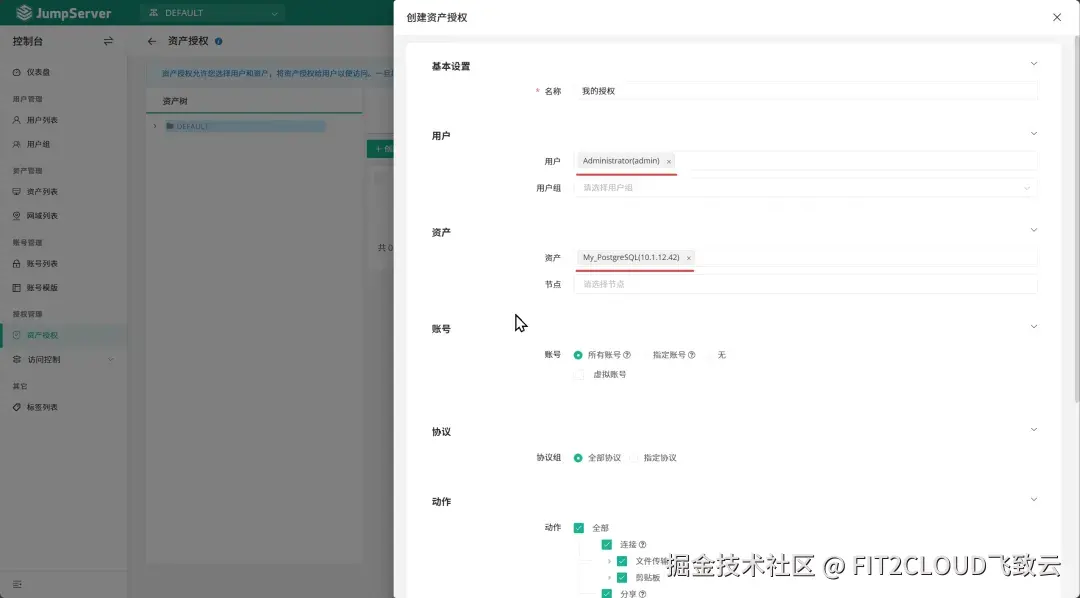Collapse sidebar using bottom menu icon
The height and width of the screenshot is (598, 1080).
17,584
